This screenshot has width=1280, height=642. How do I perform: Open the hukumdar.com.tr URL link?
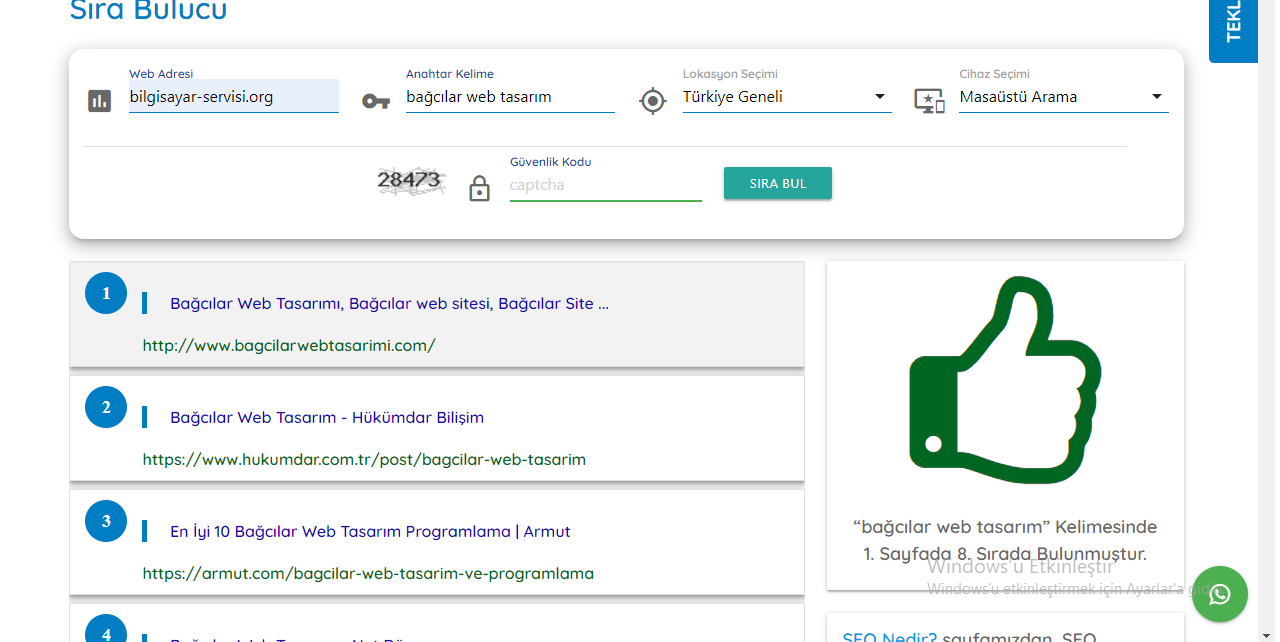pyautogui.click(x=364, y=460)
